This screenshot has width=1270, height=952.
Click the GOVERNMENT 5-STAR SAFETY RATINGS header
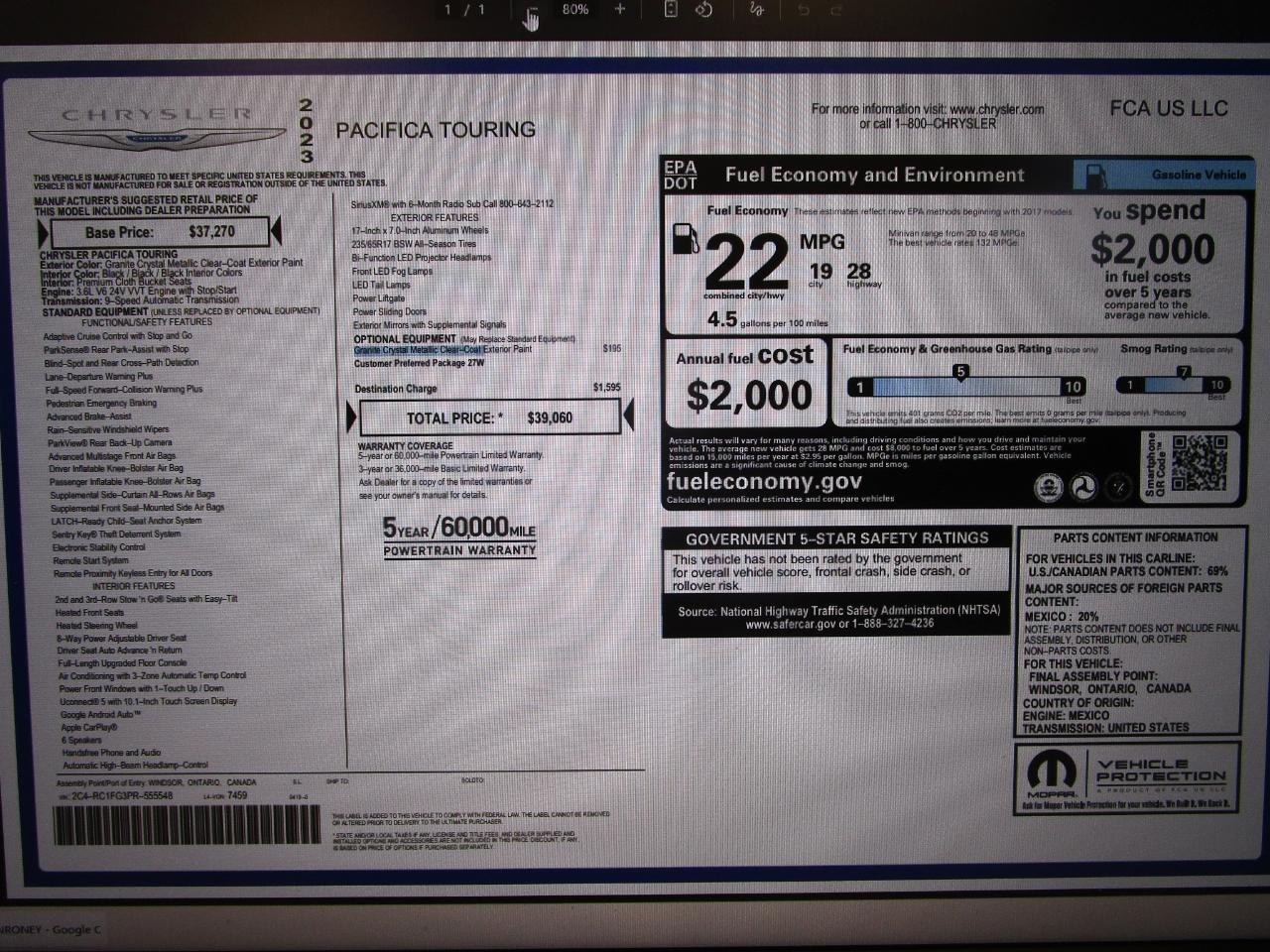point(837,538)
